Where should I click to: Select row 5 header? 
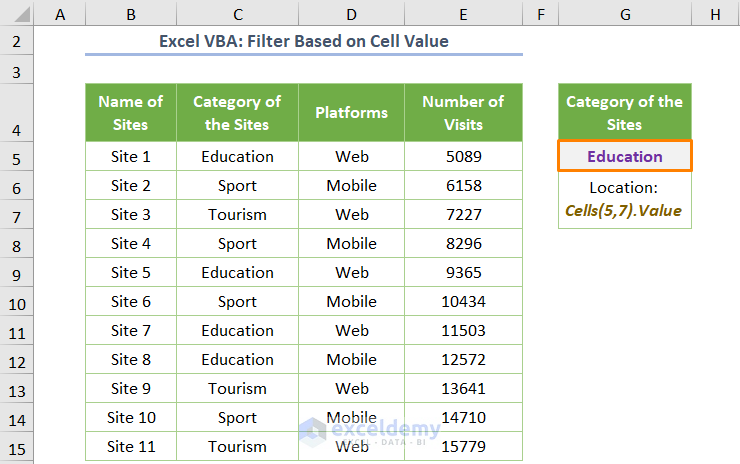coord(17,157)
